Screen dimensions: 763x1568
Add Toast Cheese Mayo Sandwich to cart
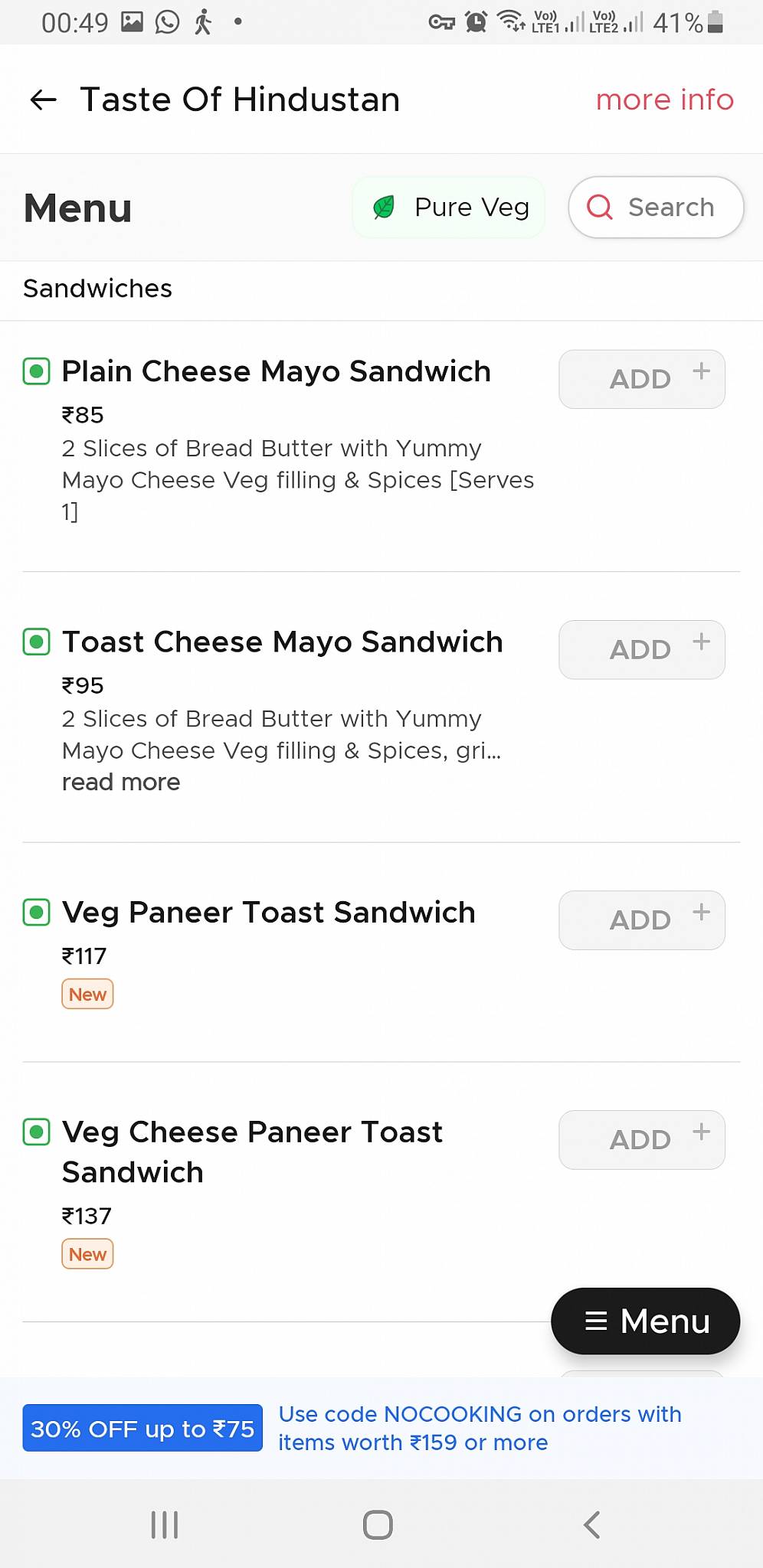641,649
